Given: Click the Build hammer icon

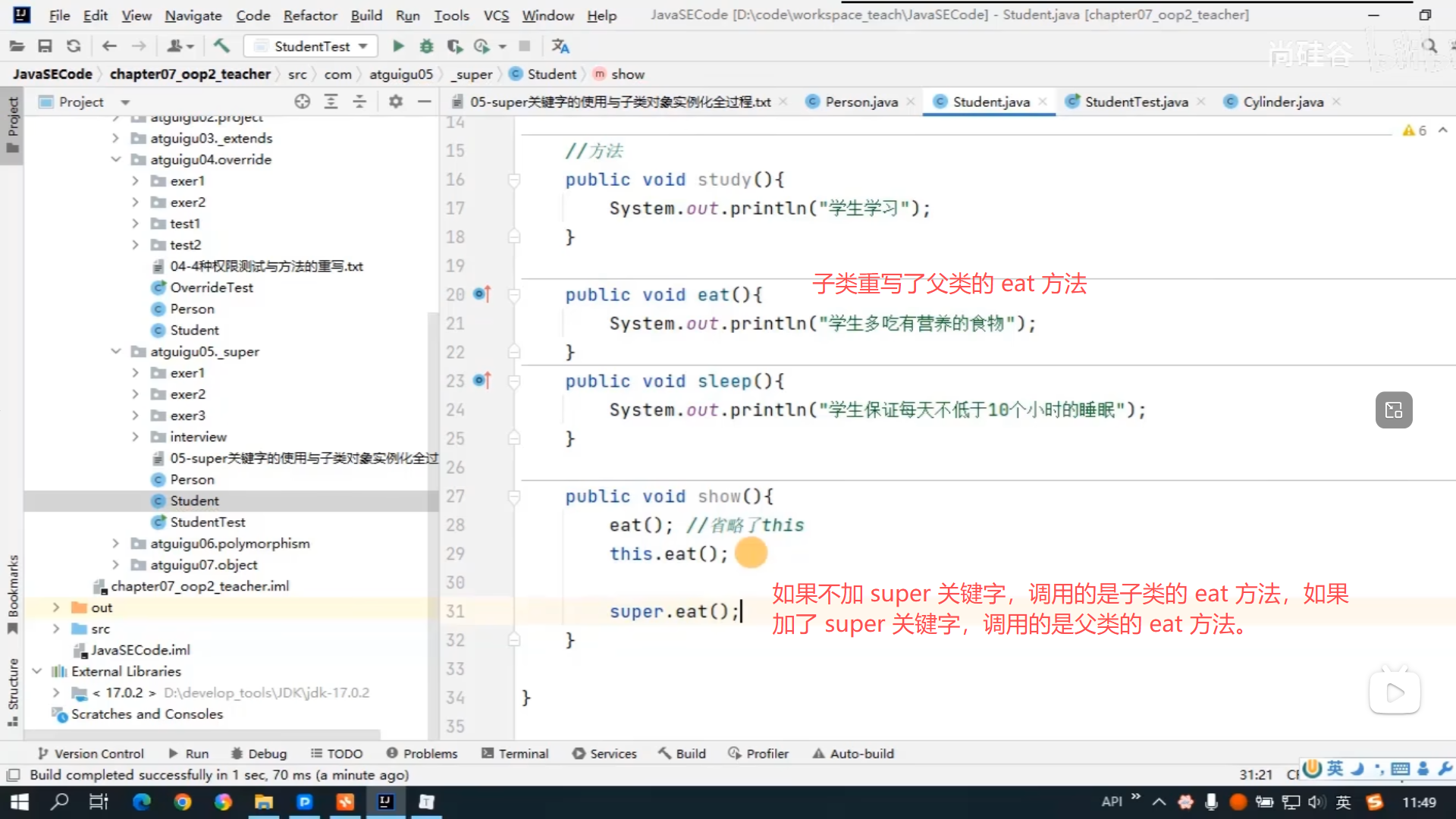Looking at the screenshot, I should click(x=221, y=46).
